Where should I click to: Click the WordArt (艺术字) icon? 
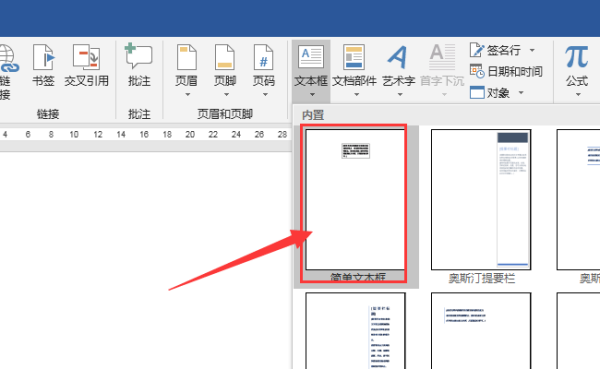pos(398,57)
